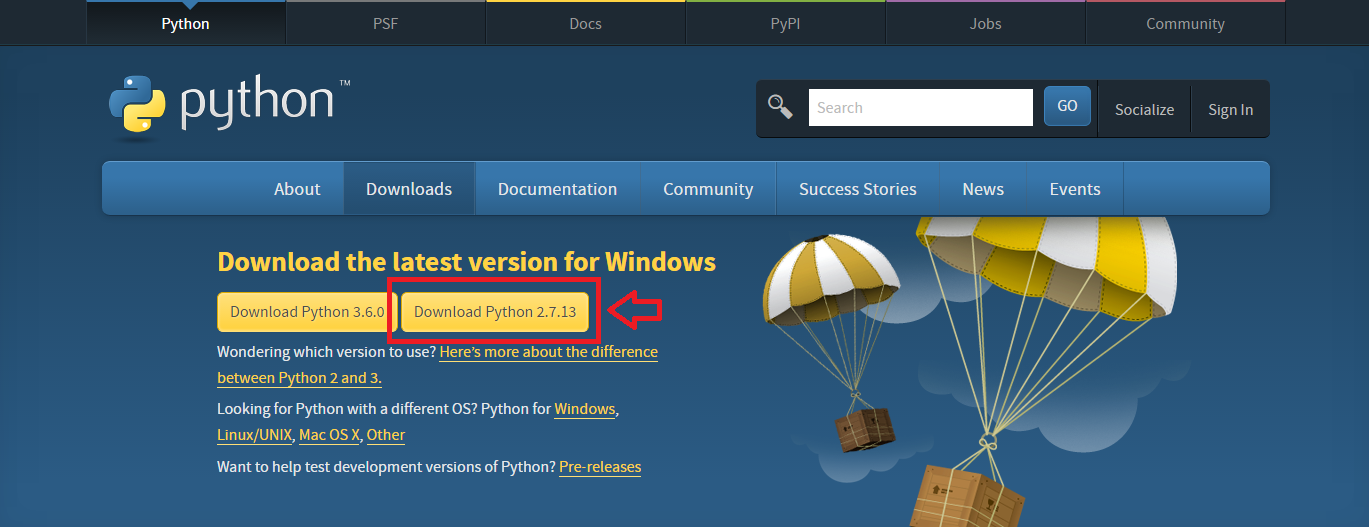The image size is (1369, 527).
Task: Open the Python 2 and 3 difference link
Action: 437,365
